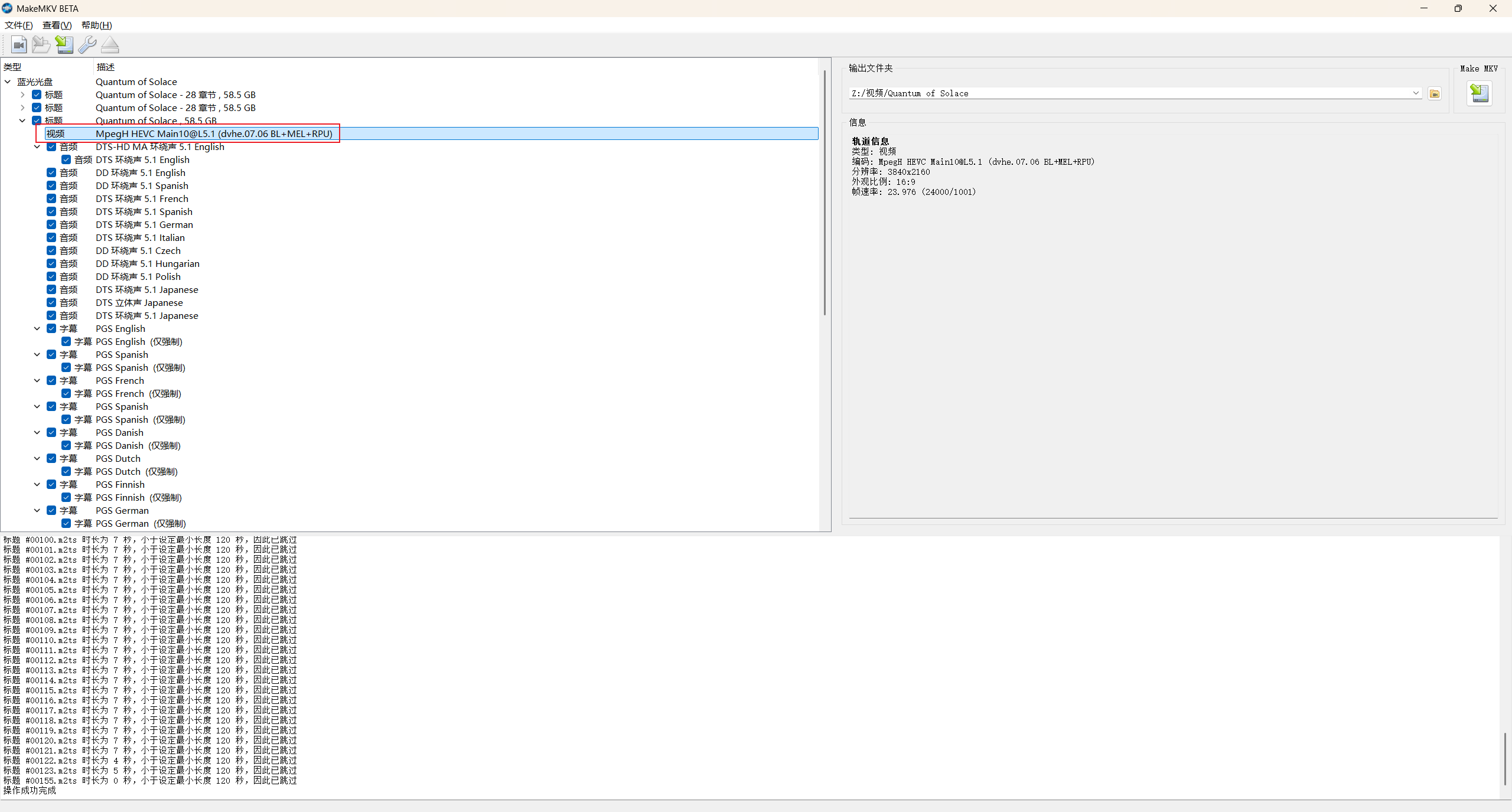Click the MakeMKV app logo in title bar
Image resolution: width=1512 pixels, height=812 pixels.
(7, 8)
